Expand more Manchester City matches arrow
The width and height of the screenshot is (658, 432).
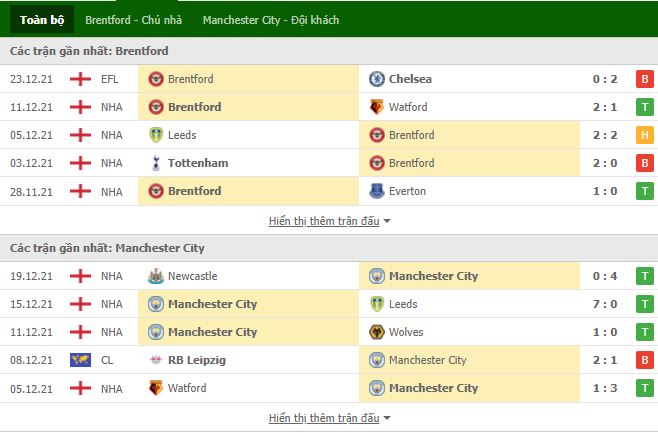tap(387, 418)
